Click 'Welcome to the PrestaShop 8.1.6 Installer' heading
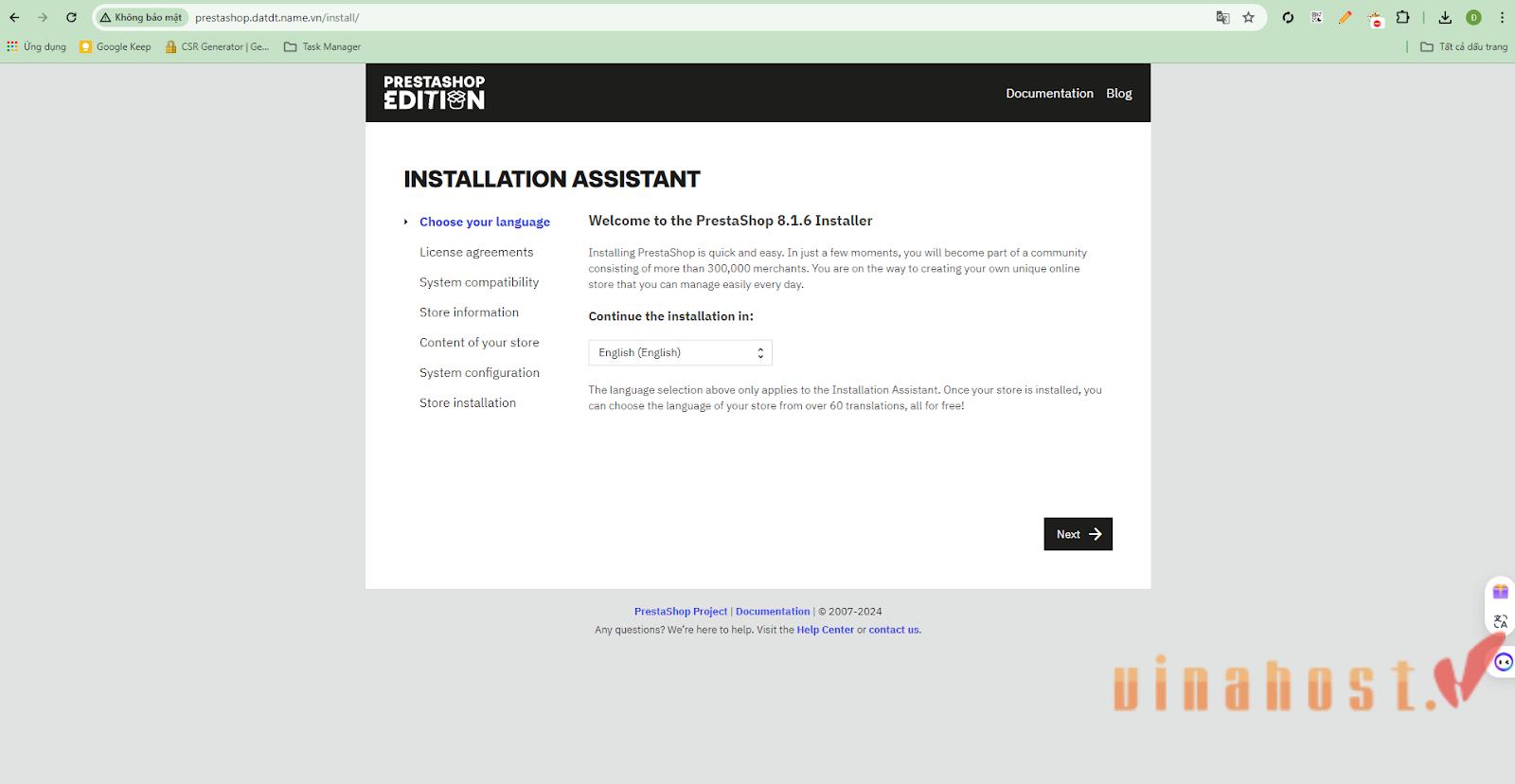The width and height of the screenshot is (1515, 784). (730, 221)
